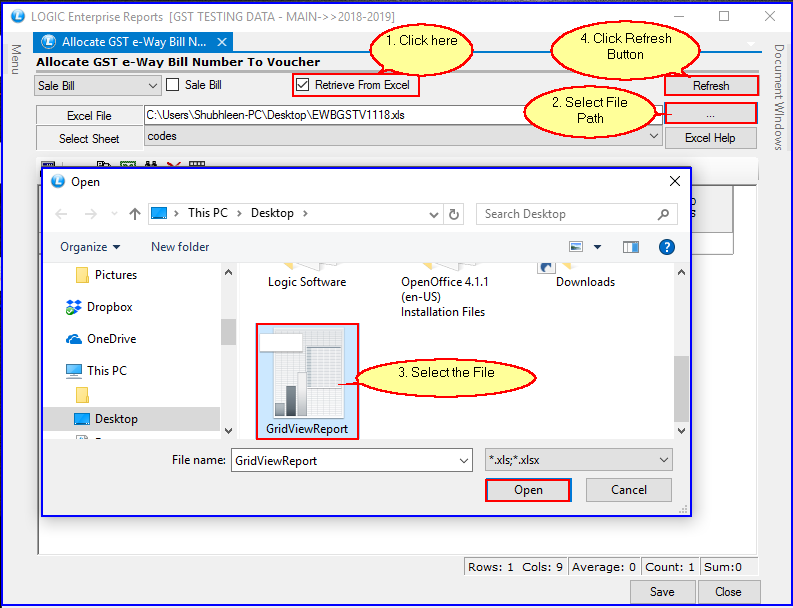Switch to the Allocate GST e-Way Bill tab
The image size is (793, 608).
(x=134, y=42)
